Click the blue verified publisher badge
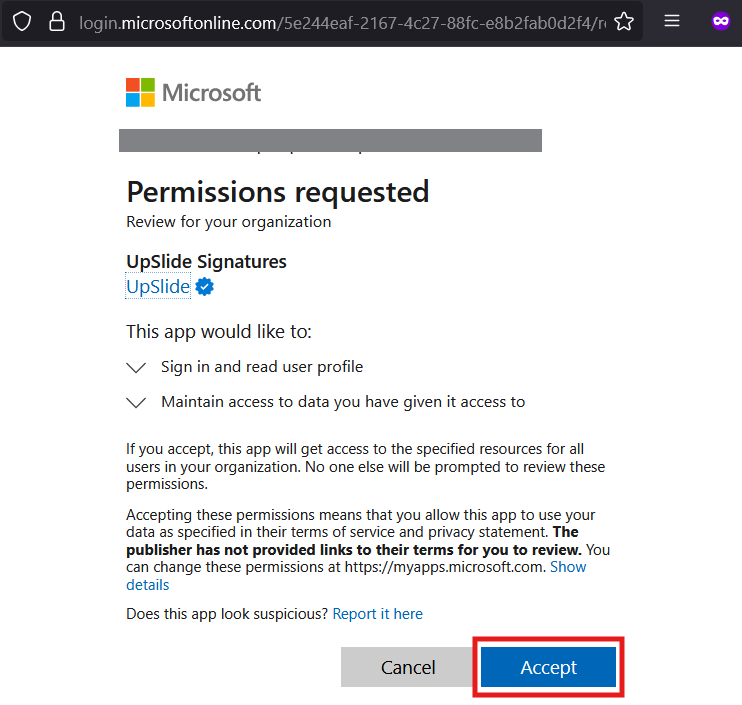Screen dimensions: 742x705 coord(204,286)
